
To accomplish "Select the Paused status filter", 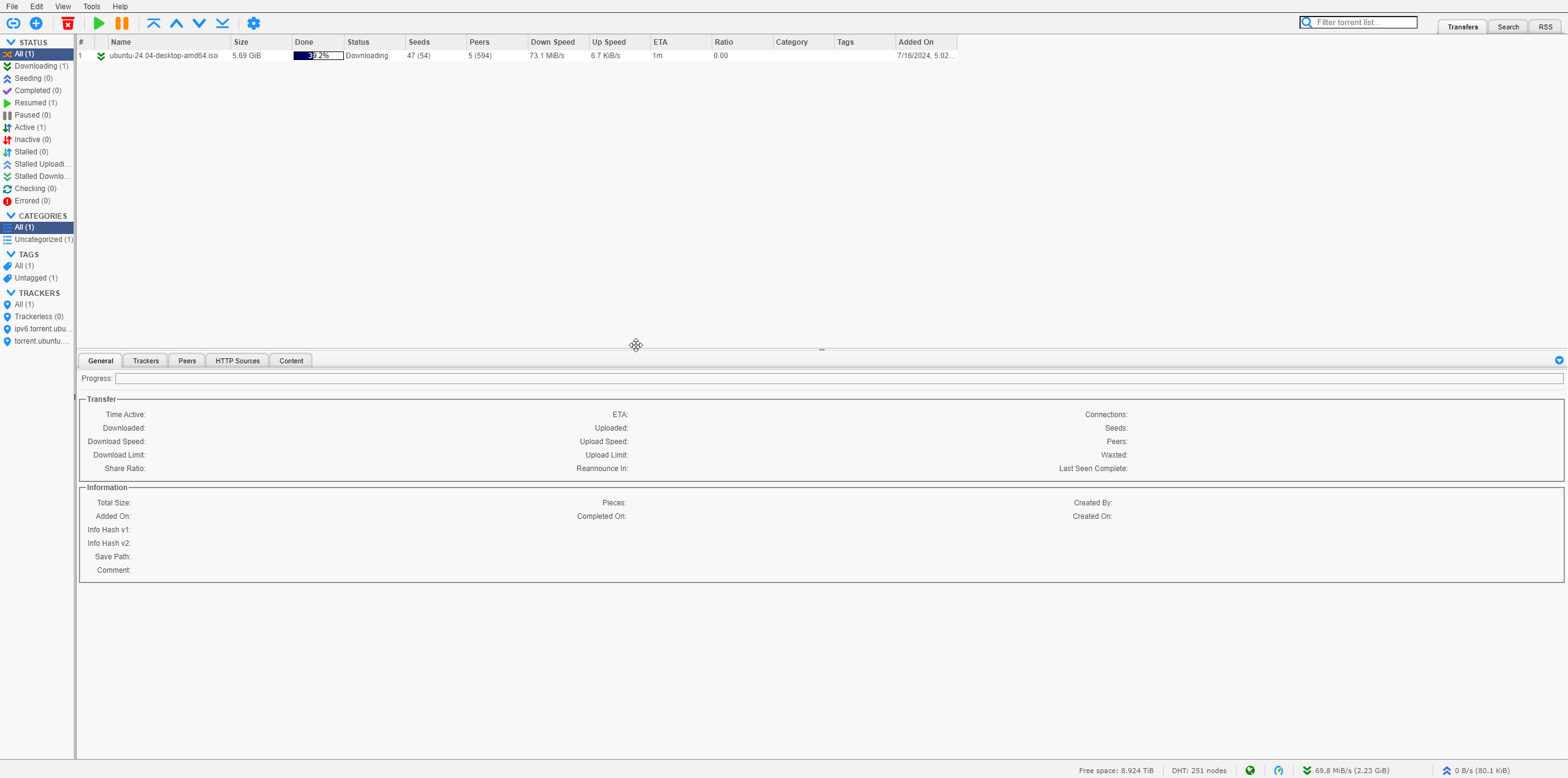I will coord(32,115).
